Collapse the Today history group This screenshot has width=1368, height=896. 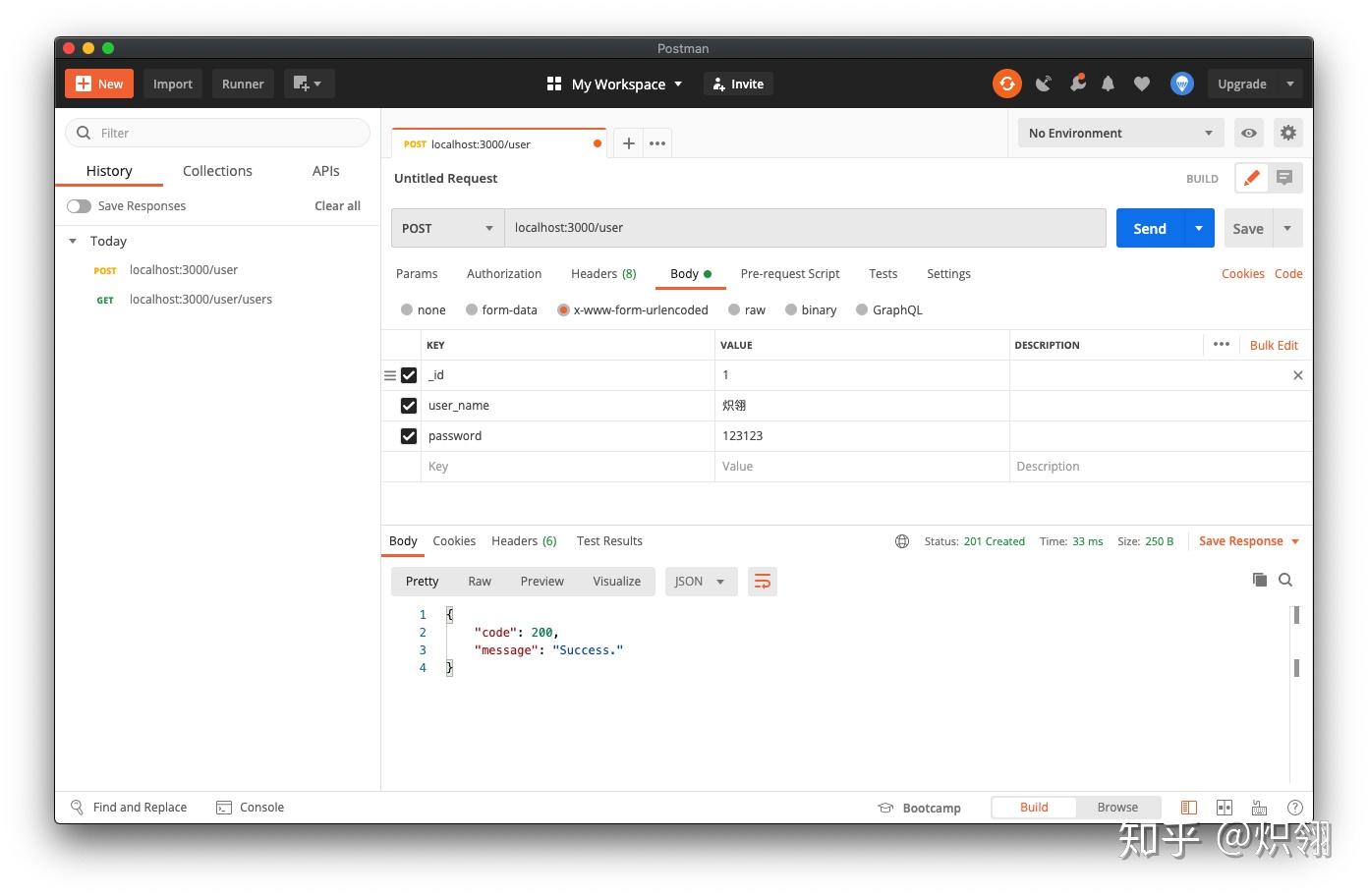72,241
